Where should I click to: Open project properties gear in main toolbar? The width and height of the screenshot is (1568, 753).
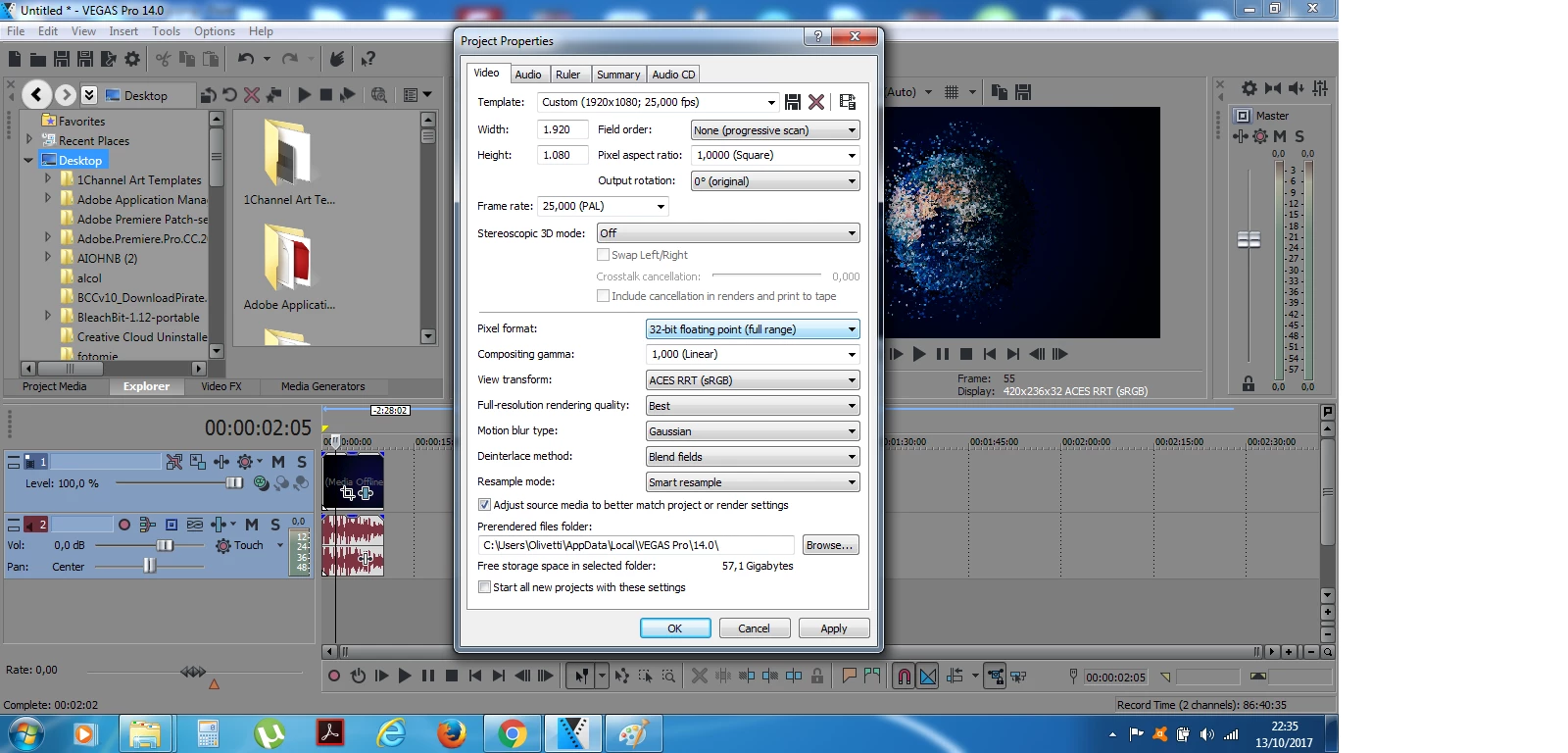pyautogui.click(x=132, y=59)
